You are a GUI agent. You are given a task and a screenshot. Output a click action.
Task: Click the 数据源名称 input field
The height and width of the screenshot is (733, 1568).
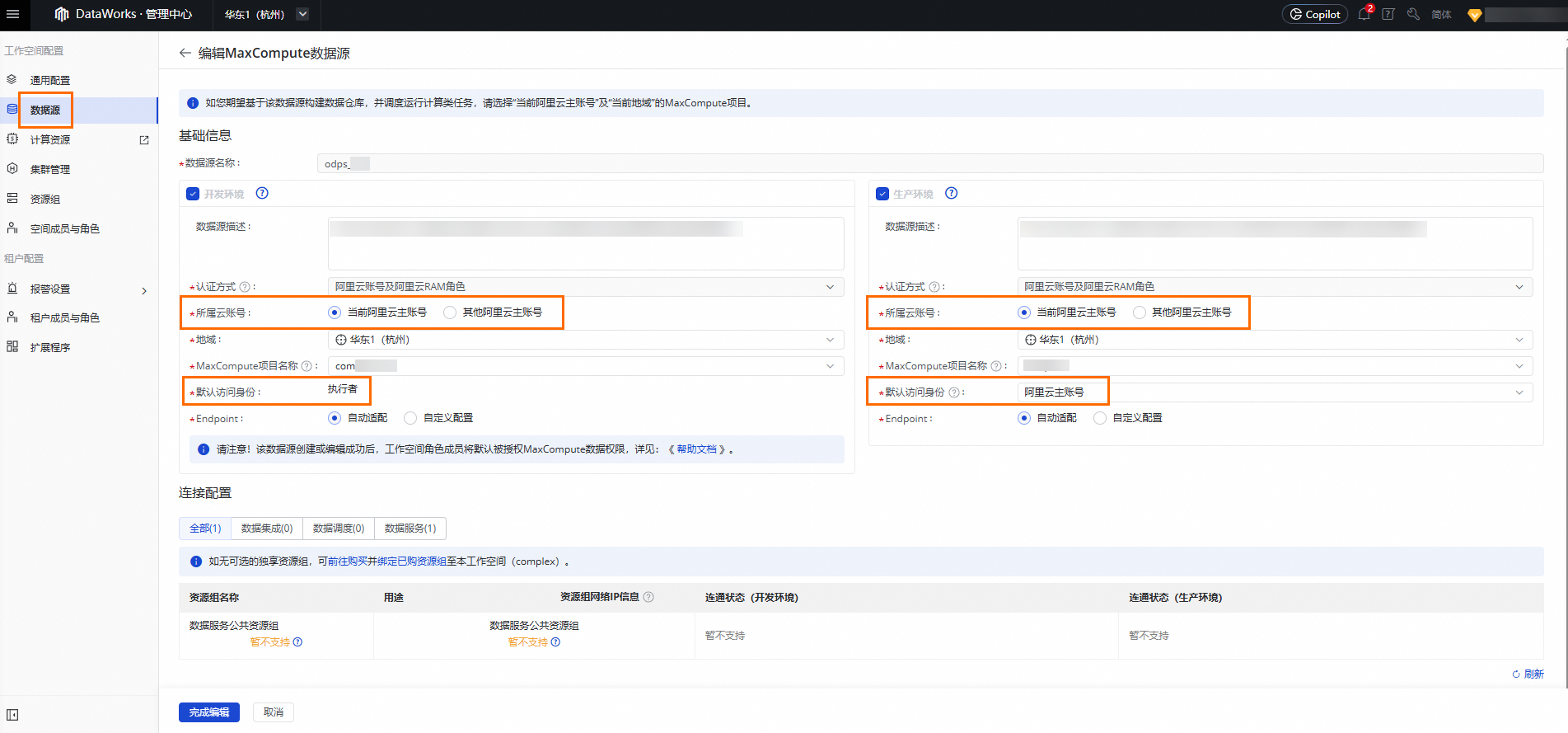930,163
